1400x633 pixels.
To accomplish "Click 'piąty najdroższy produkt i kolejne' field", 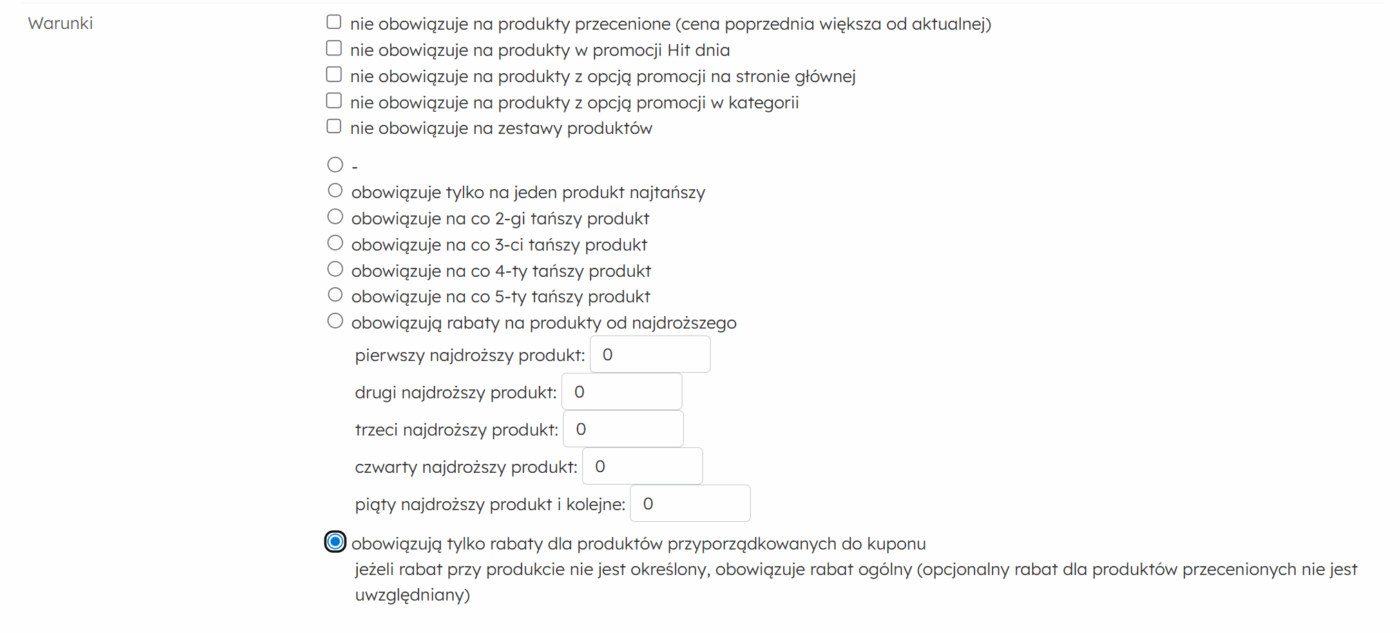I will click(690, 504).
